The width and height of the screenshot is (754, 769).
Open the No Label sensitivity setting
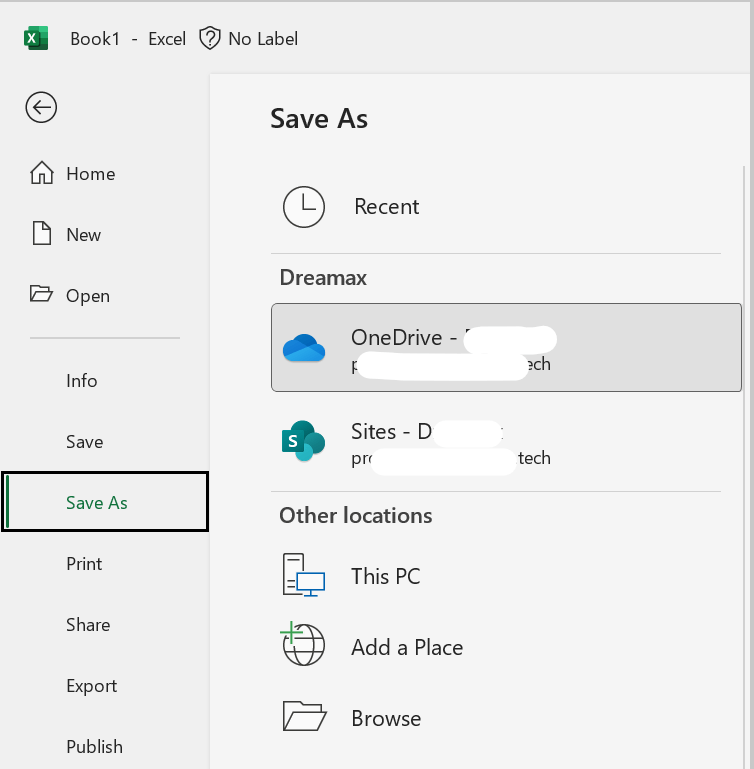click(x=249, y=38)
